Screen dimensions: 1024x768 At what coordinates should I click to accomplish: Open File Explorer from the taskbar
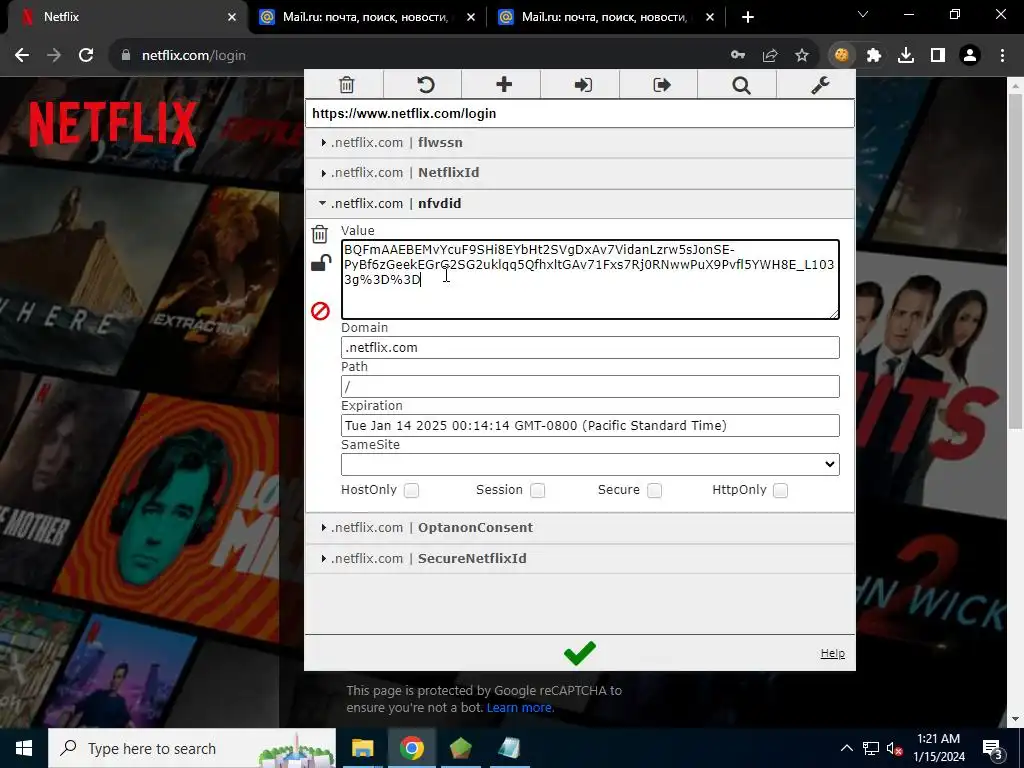coord(362,748)
